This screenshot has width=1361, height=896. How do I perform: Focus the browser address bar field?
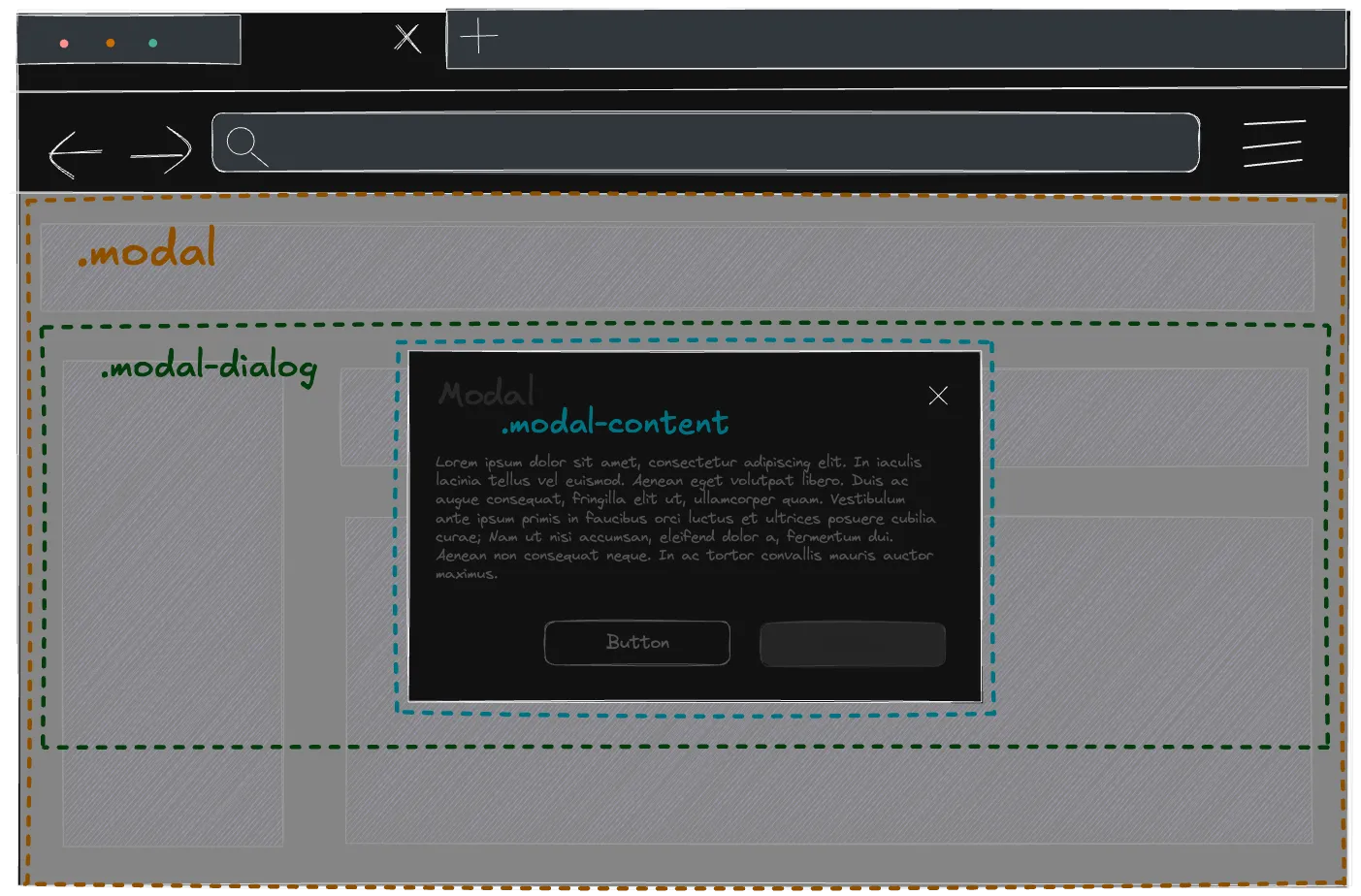coord(718,143)
